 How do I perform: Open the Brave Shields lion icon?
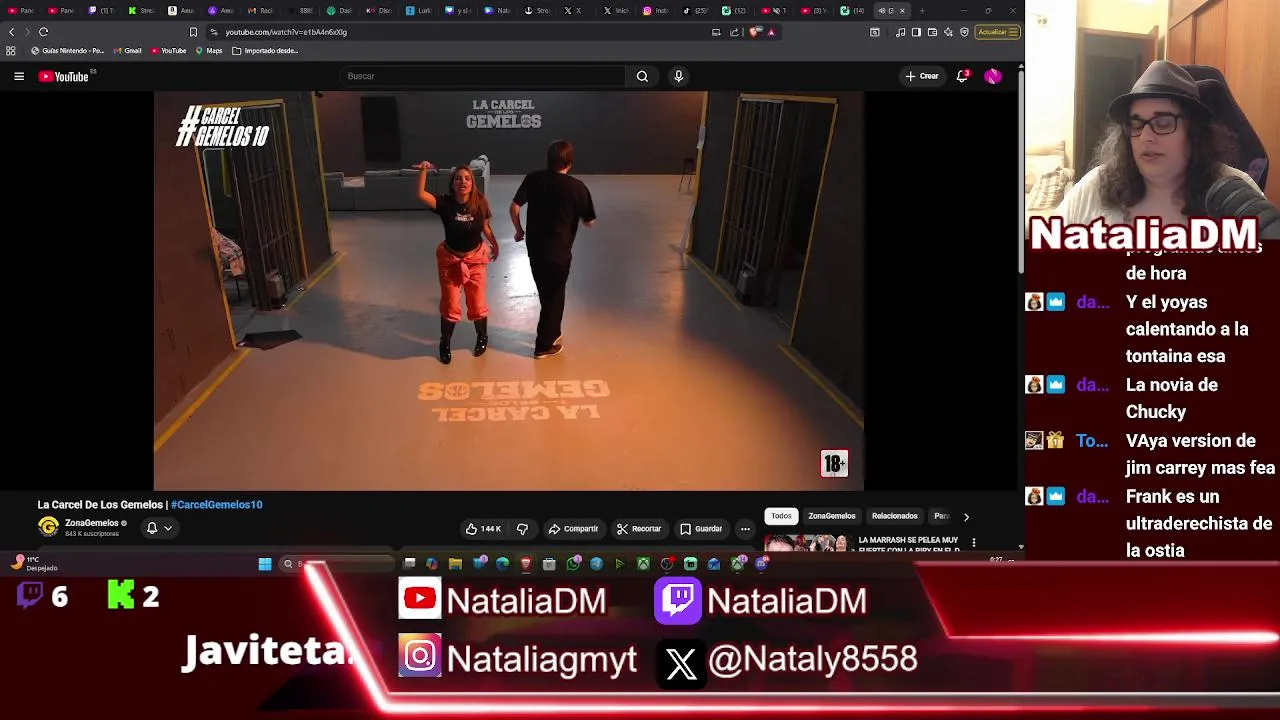(755, 32)
